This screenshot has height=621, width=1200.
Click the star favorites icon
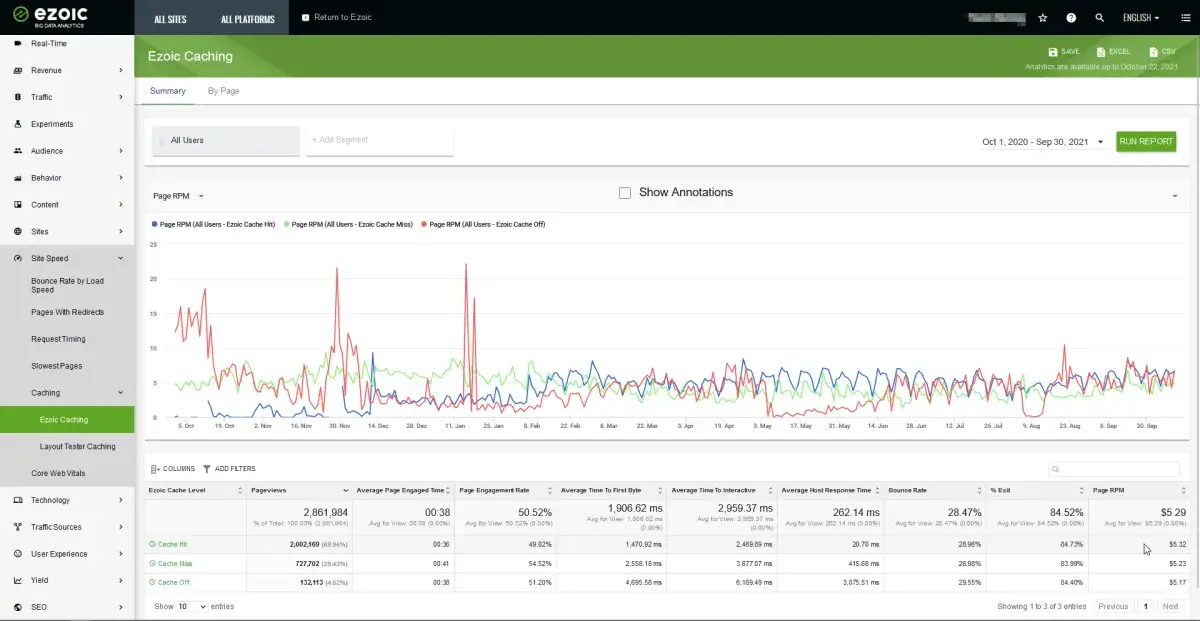coord(1043,18)
